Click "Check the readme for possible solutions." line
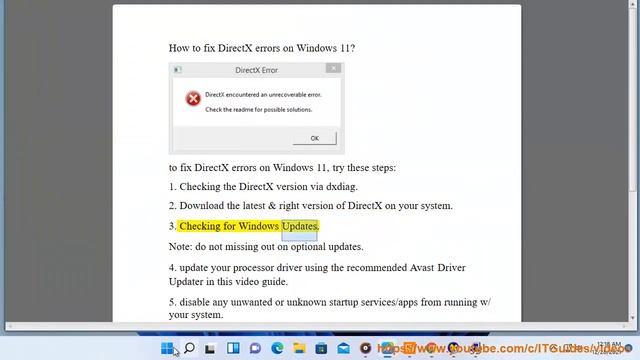This screenshot has height=360, width=640. tap(258, 110)
